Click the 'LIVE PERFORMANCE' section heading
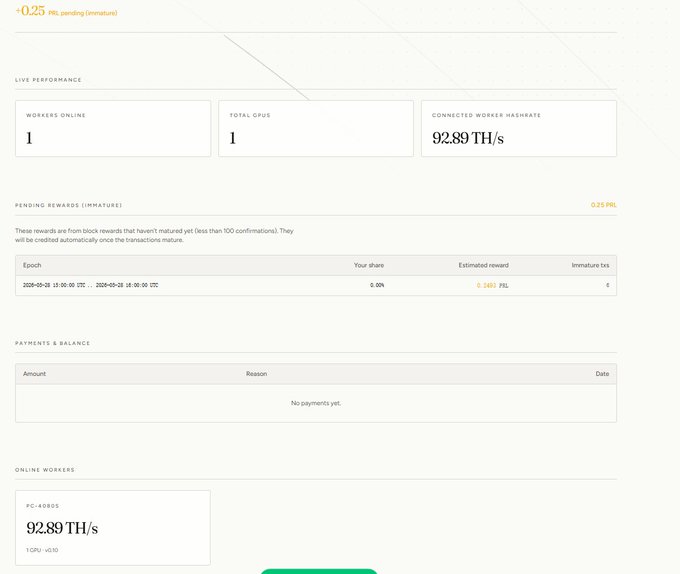Viewport: 680px width, 574px height. click(48, 80)
